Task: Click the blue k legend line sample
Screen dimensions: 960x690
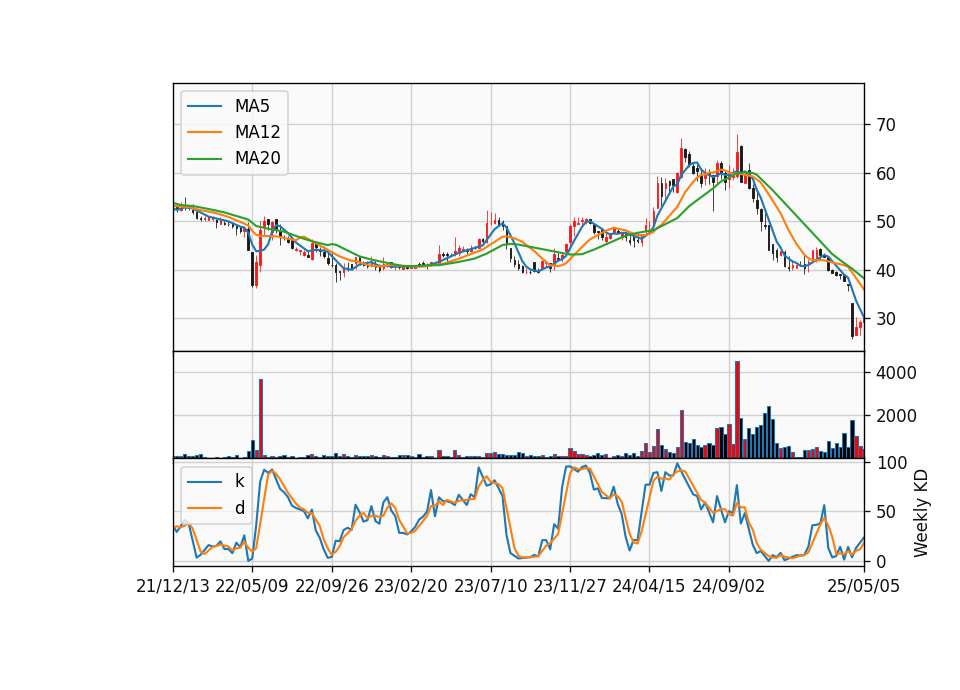Action: tap(204, 482)
